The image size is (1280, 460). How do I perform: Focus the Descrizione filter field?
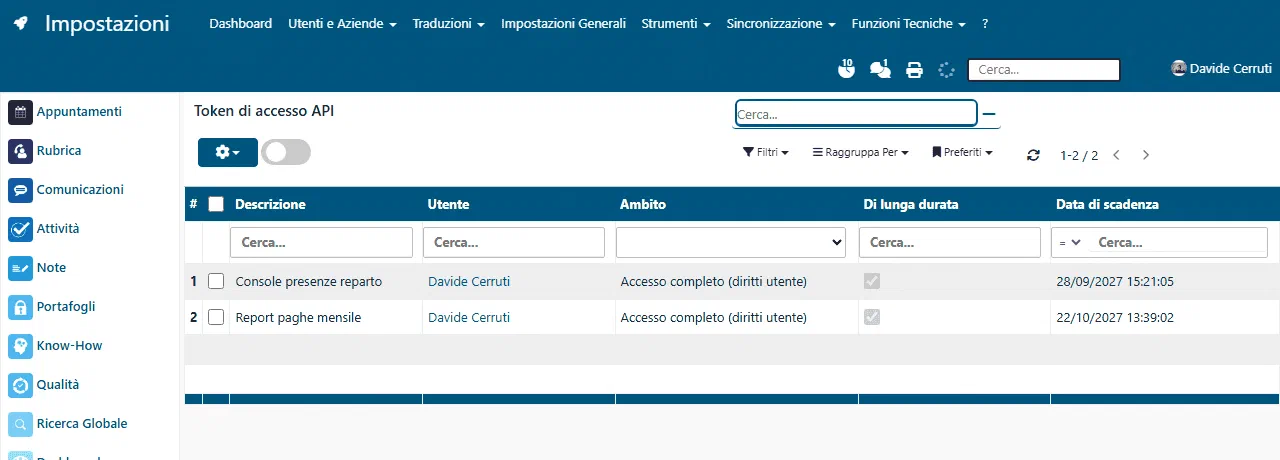[321, 242]
